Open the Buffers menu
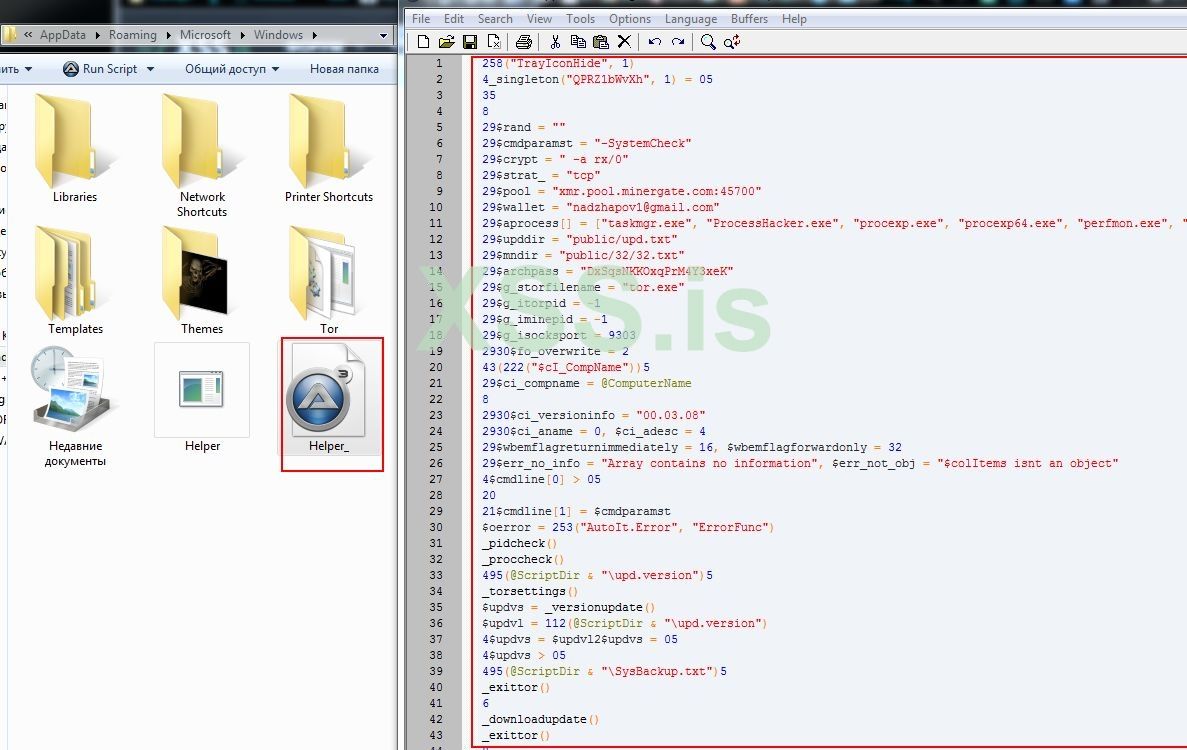 [x=749, y=19]
